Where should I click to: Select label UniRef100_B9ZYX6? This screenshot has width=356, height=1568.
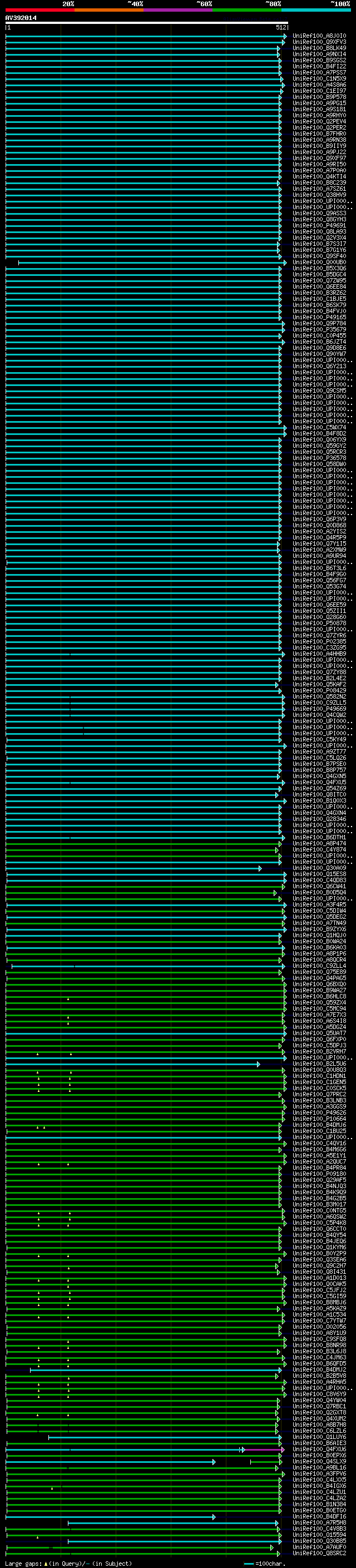click(x=319, y=929)
